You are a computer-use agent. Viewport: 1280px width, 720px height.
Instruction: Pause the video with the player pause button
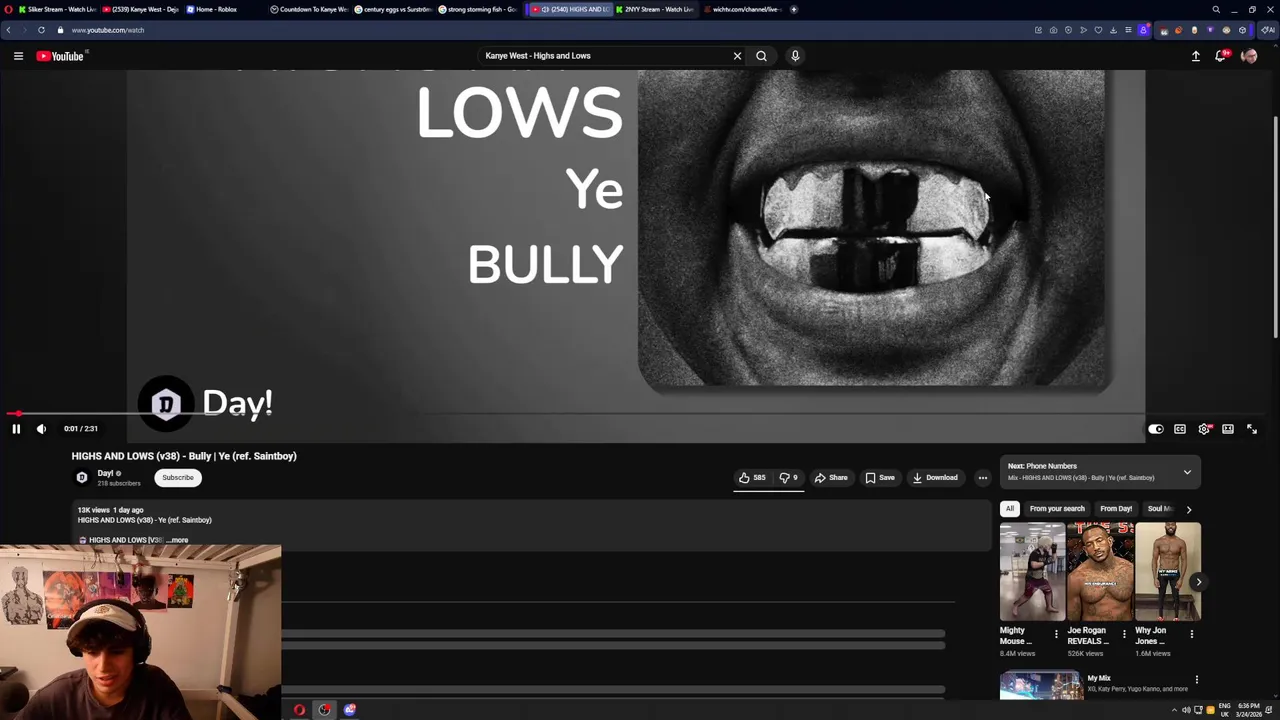16,429
